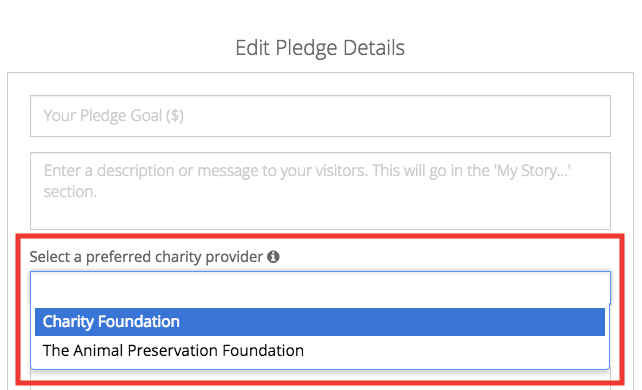Viewport: 642px width, 390px height.
Task: Collapse the charity dropdown via its empty top row
Action: 320,288
